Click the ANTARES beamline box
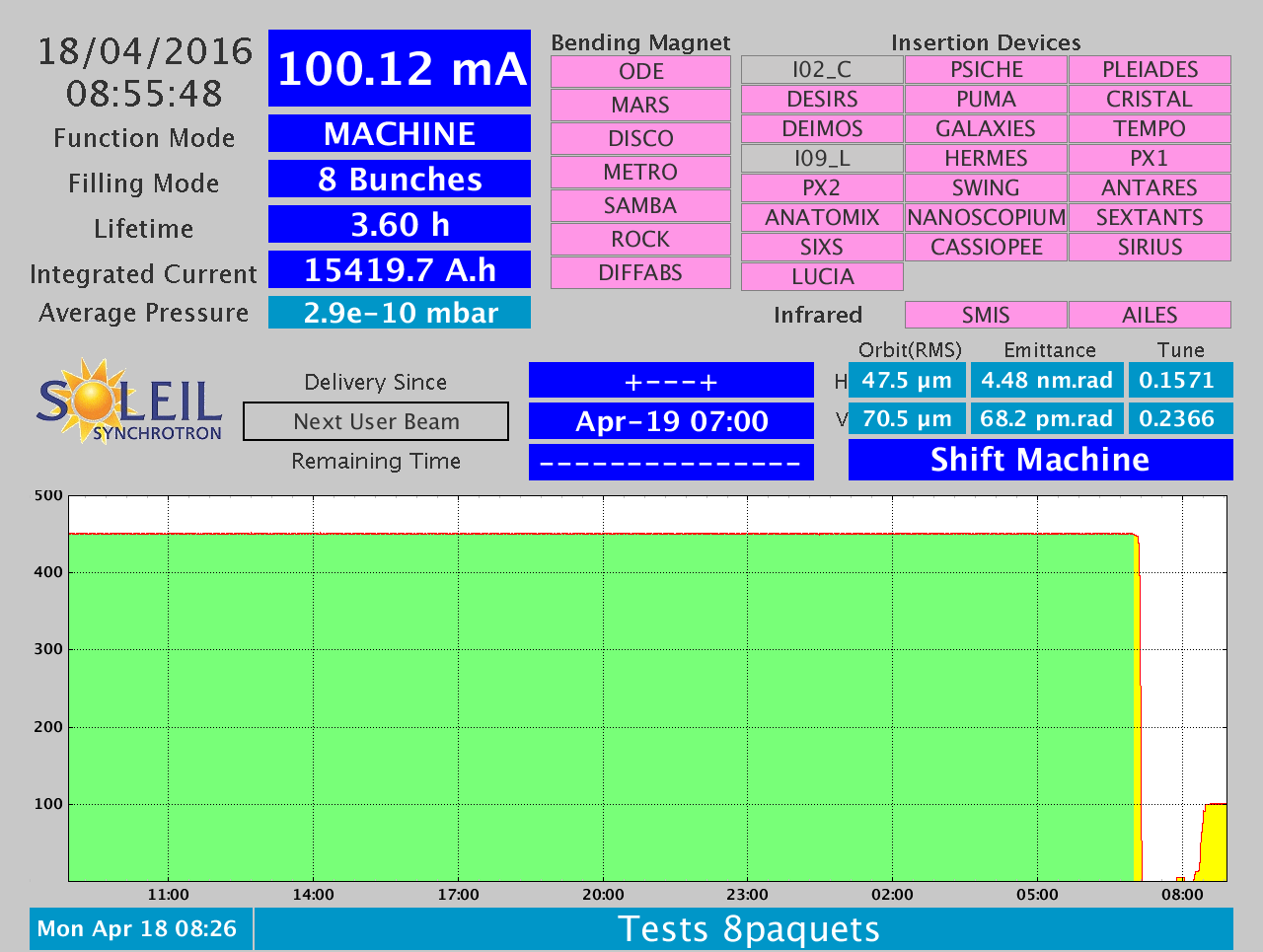Viewport: 1263px width, 952px height. [x=1150, y=188]
